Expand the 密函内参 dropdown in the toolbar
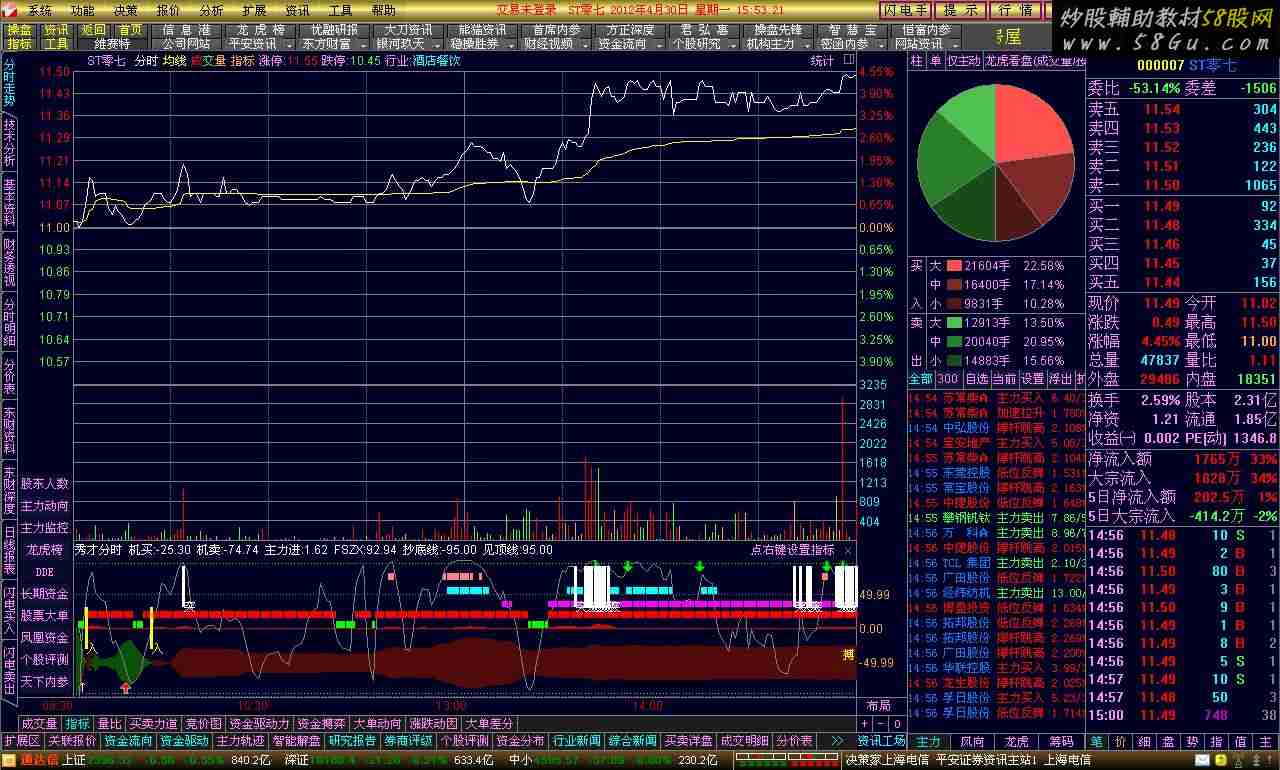The width and height of the screenshot is (1280, 770). click(882, 45)
